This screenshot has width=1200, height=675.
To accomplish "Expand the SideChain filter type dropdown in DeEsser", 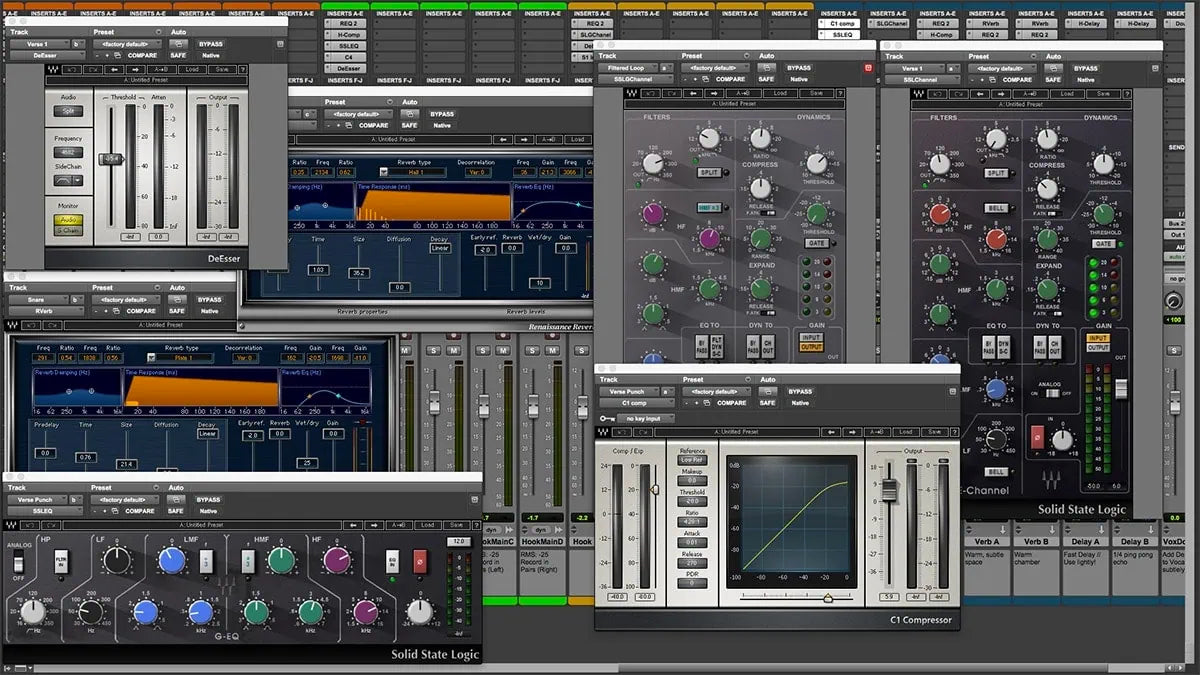I will click(69, 180).
